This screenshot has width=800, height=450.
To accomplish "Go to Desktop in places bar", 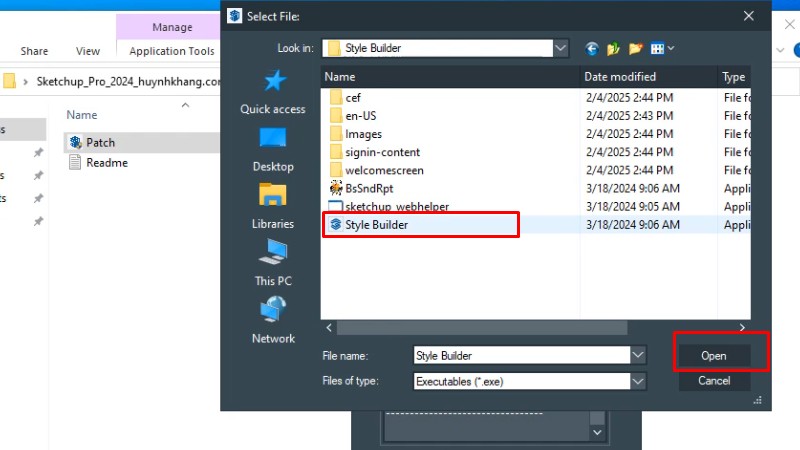I will pos(273,150).
